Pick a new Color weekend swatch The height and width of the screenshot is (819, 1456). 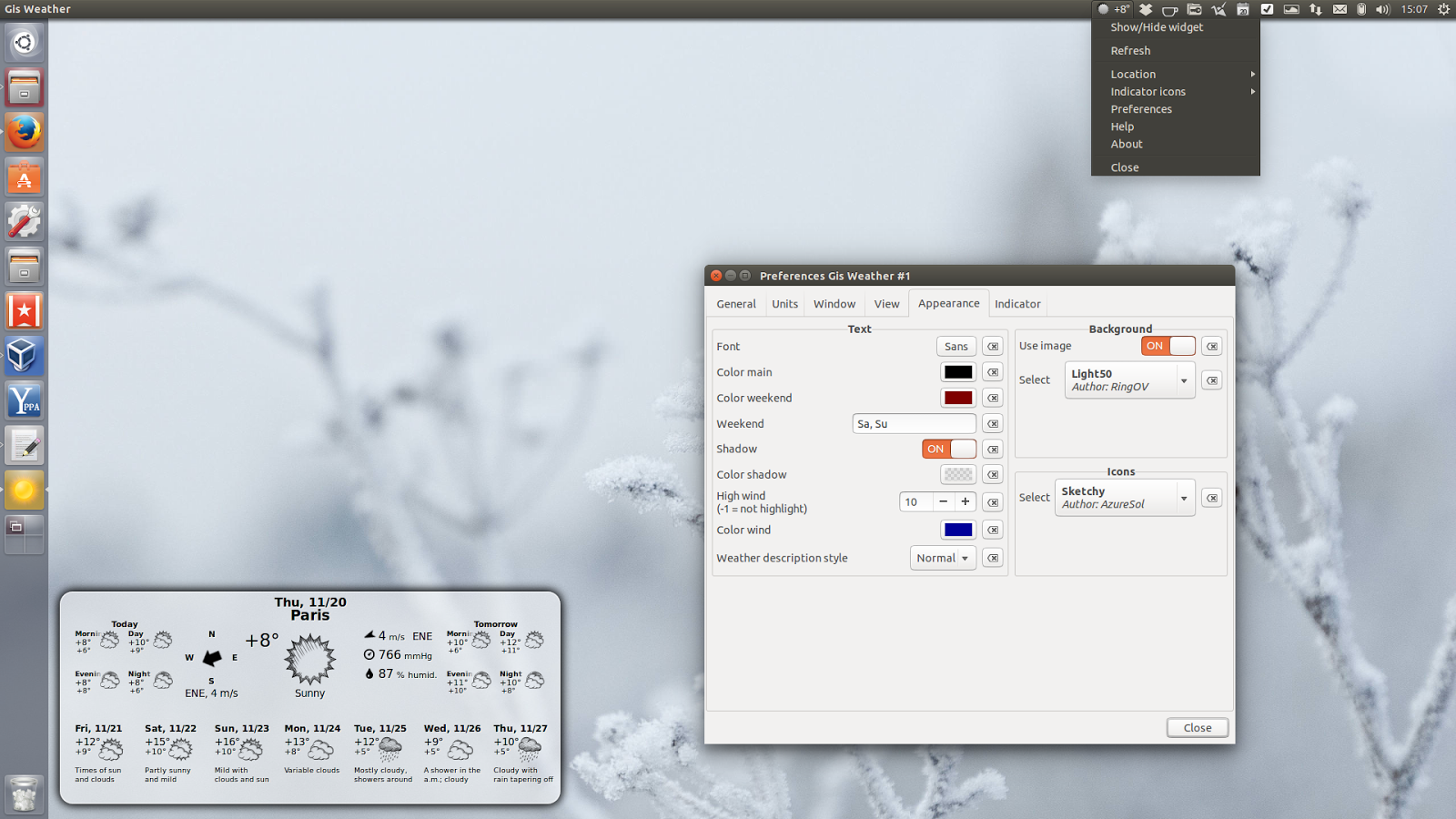point(957,398)
